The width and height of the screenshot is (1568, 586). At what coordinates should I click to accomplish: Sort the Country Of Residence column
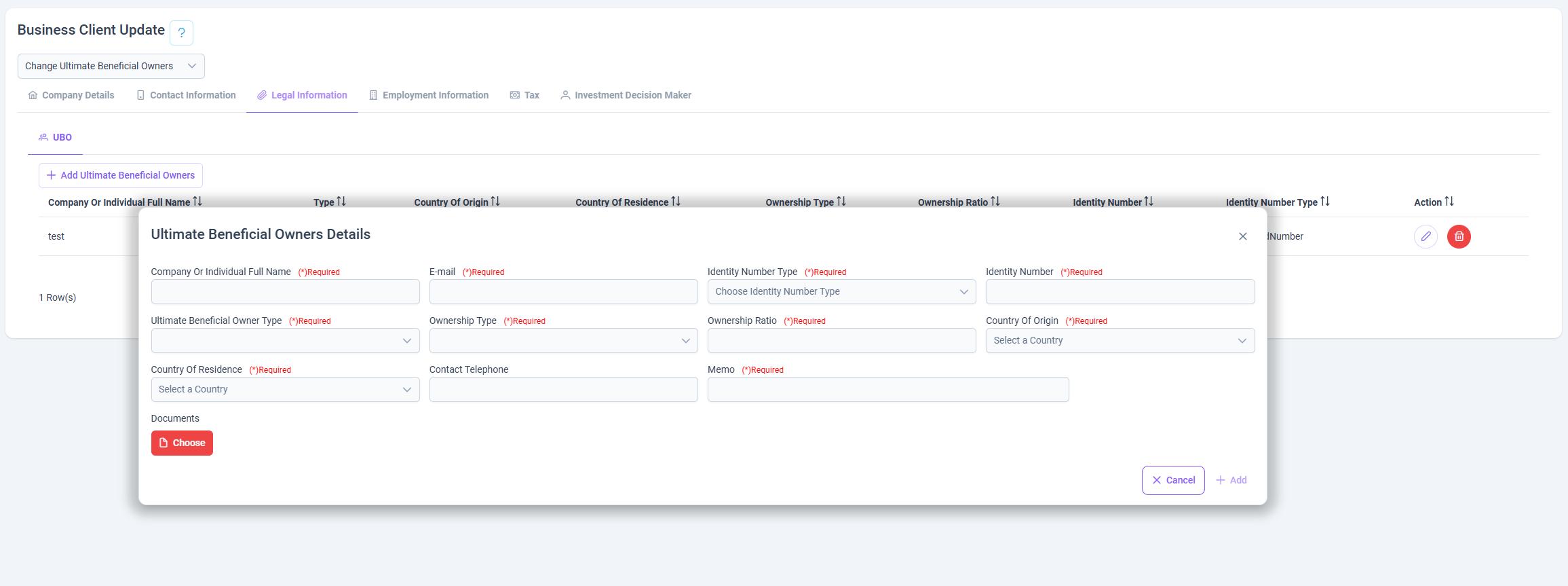pos(676,202)
